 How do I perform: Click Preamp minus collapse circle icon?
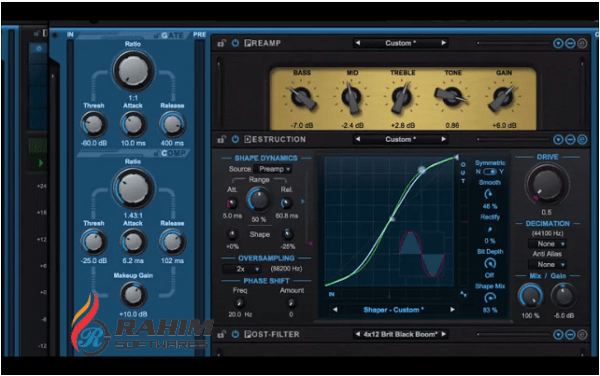(570, 44)
